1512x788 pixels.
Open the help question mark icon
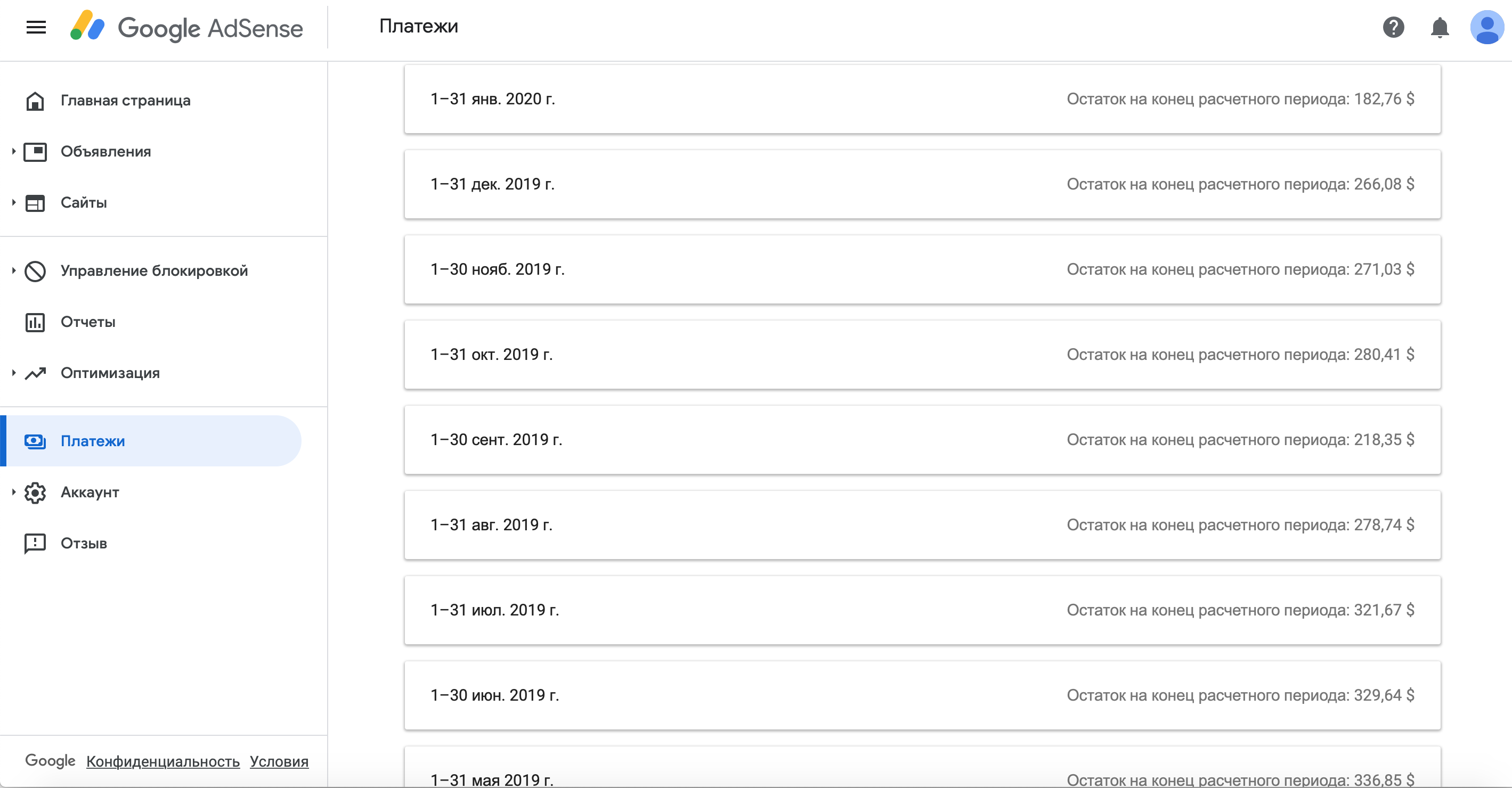coord(1393,27)
